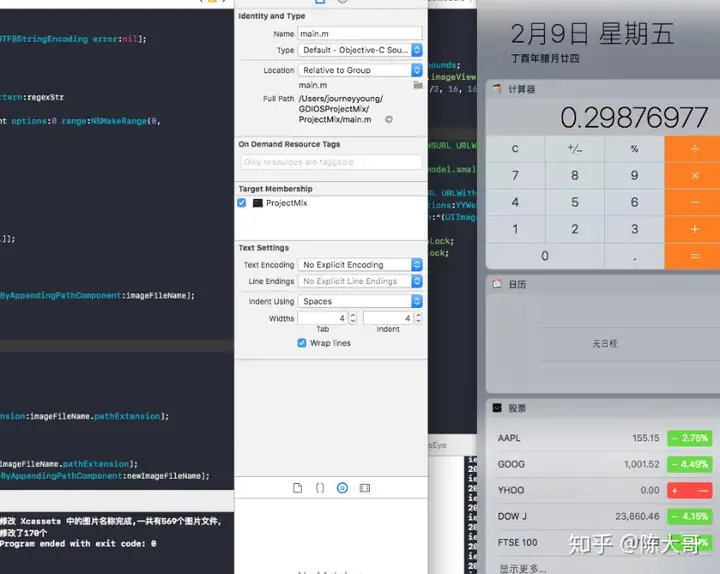Screen dimensions: 720x574
Task: Open the File Template library icon
Action: coord(298,488)
